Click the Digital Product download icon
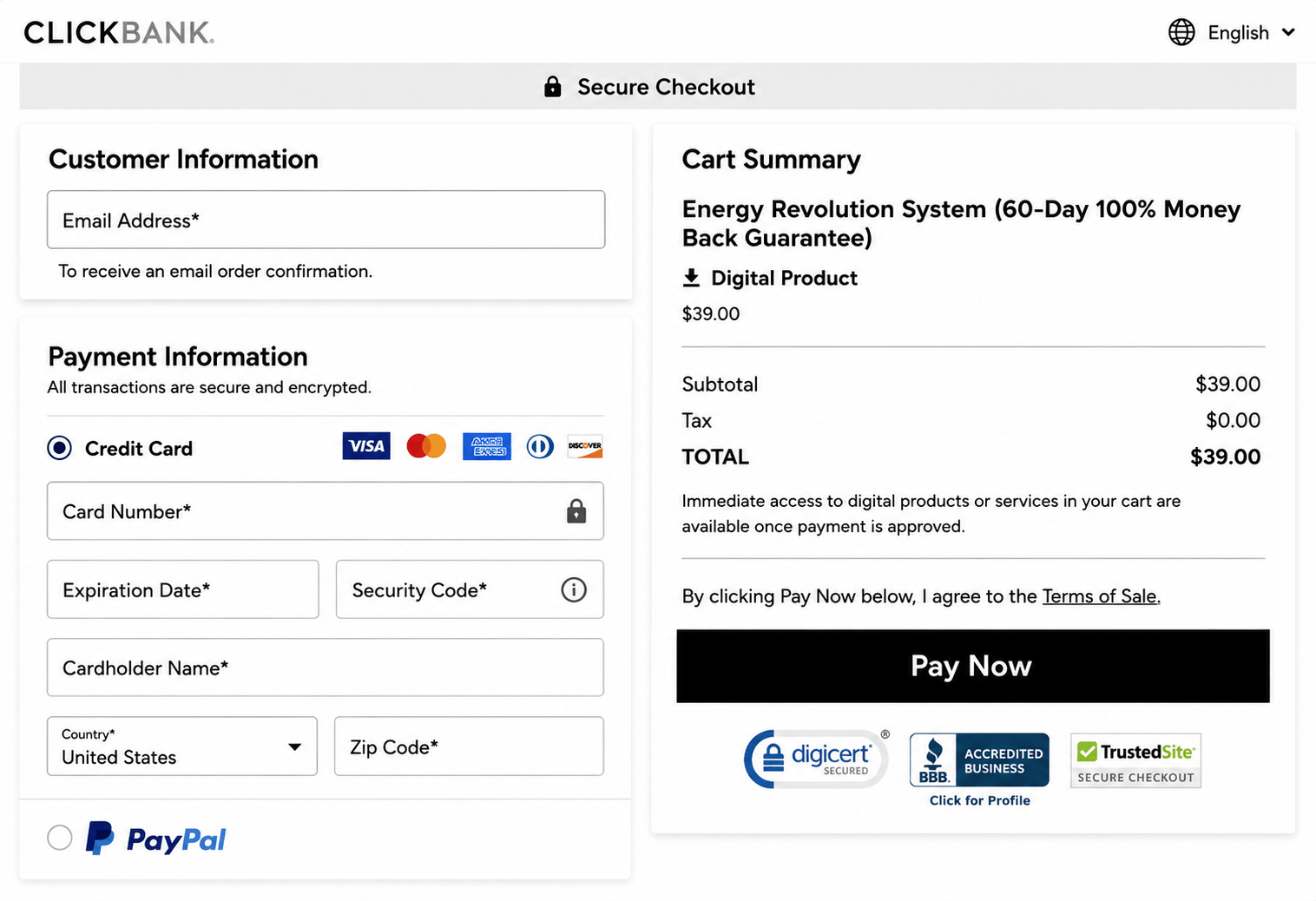 coord(691,278)
